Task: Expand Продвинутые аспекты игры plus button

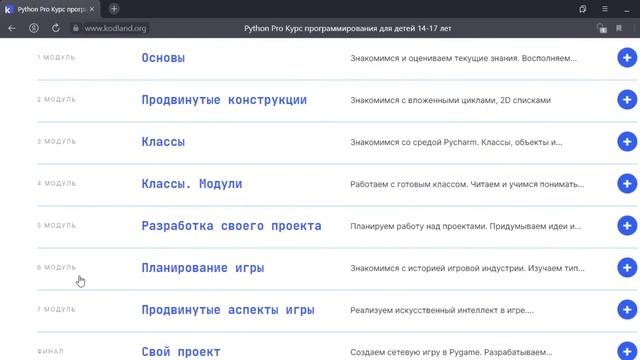Action: click(x=627, y=309)
